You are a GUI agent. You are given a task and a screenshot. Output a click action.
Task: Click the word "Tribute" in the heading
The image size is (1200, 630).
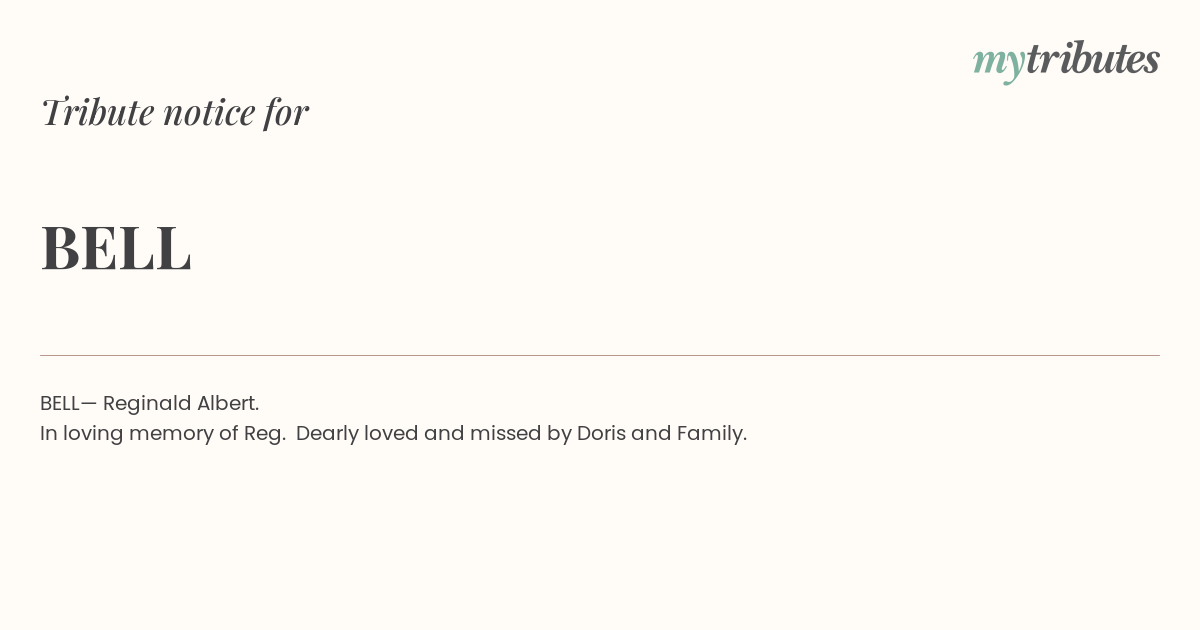(97, 112)
